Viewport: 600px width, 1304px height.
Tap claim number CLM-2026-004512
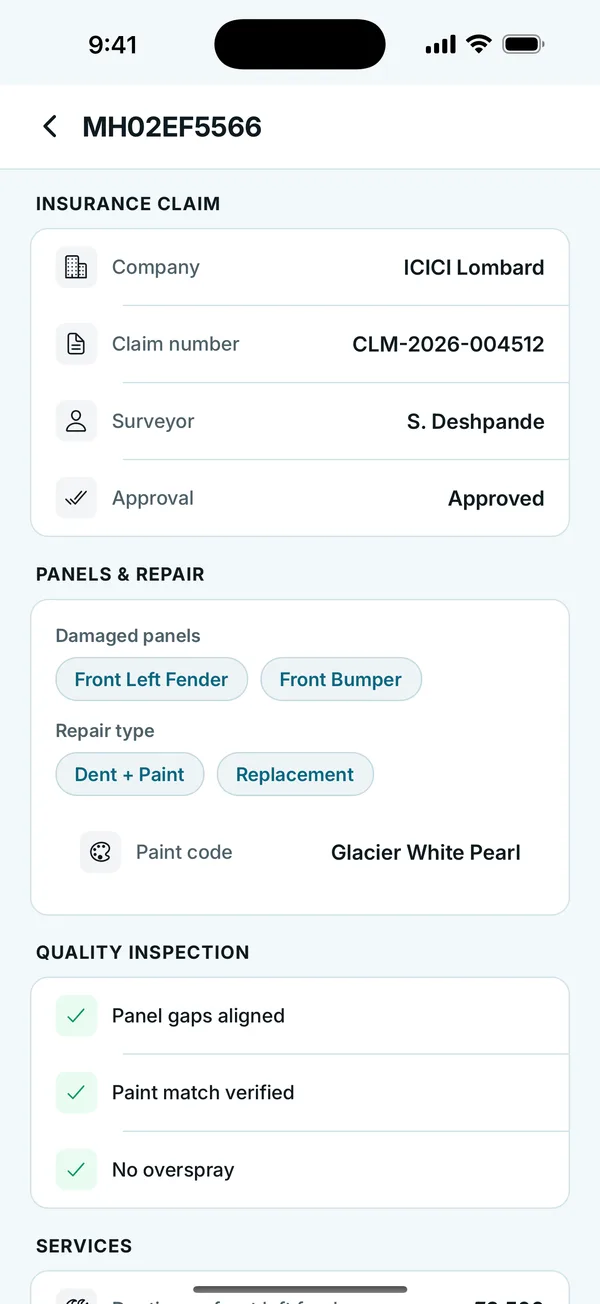(x=448, y=344)
